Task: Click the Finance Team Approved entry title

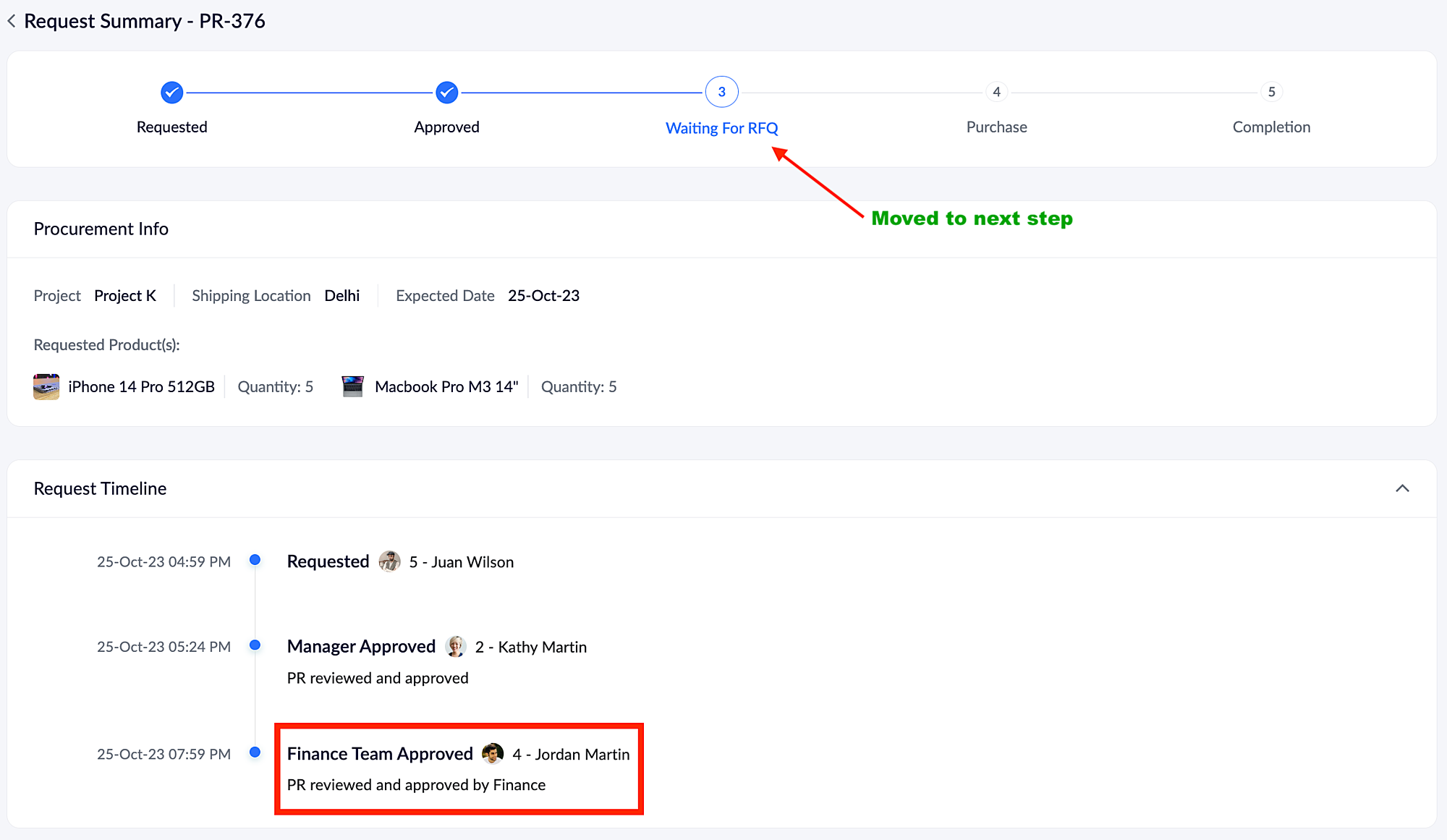Action: (380, 754)
